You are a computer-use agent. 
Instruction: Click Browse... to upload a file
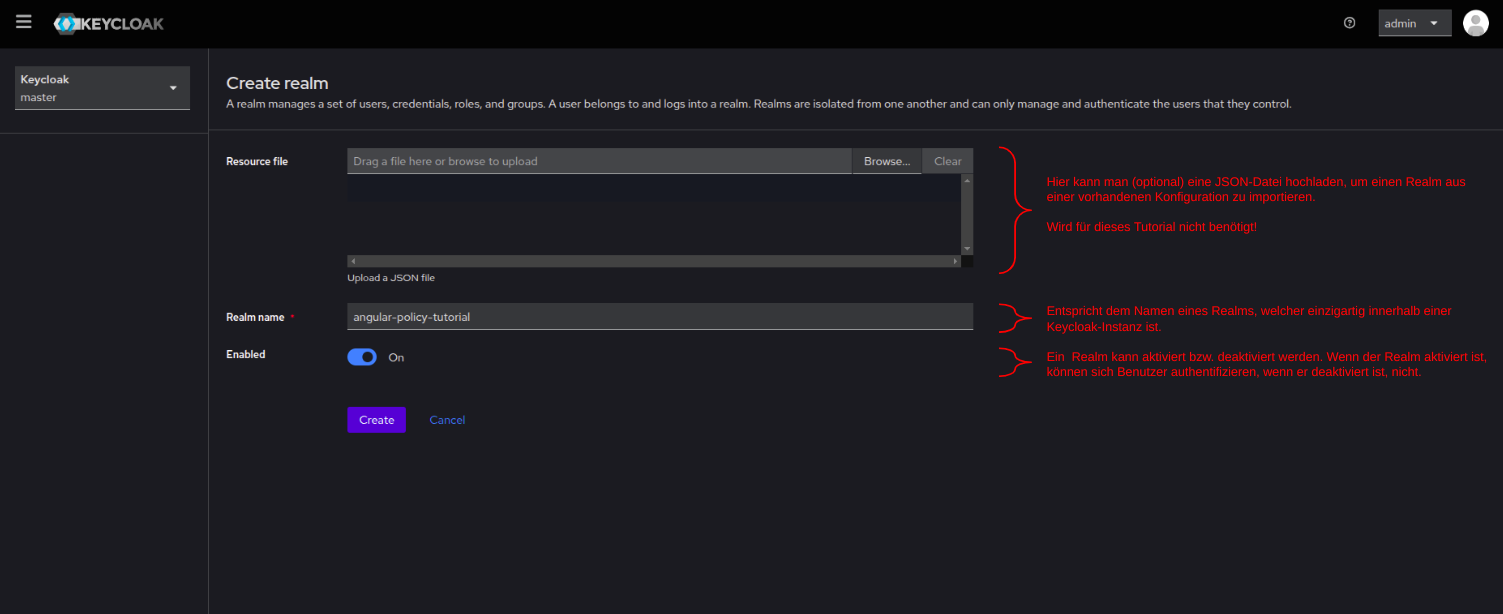click(x=887, y=161)
